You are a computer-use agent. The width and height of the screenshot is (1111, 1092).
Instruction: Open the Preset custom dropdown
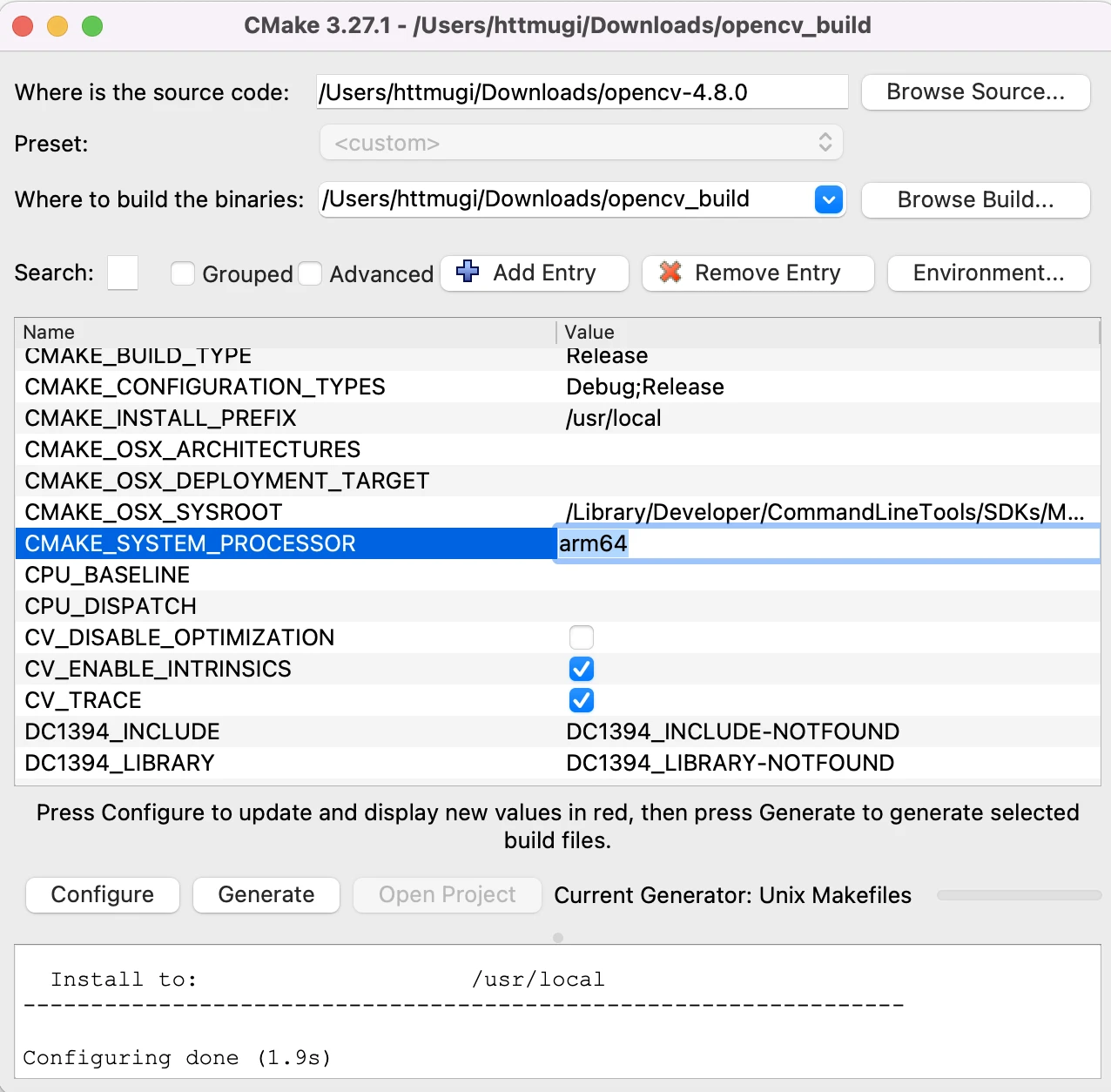click(x=582, y=143)
